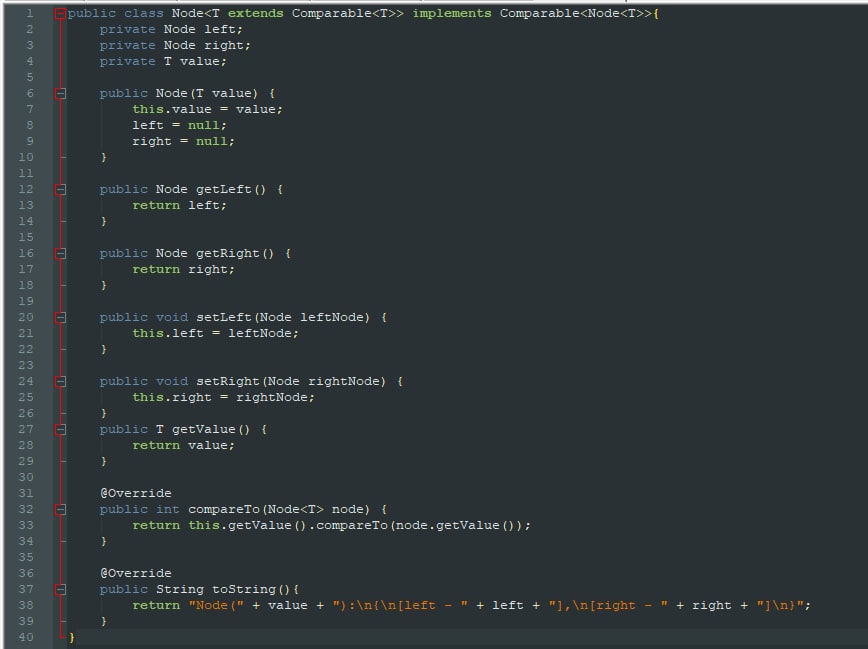This screenshot has width=868, height=649.
Task: Collapse the toString() method fold marker
Action: click(60, 590)
